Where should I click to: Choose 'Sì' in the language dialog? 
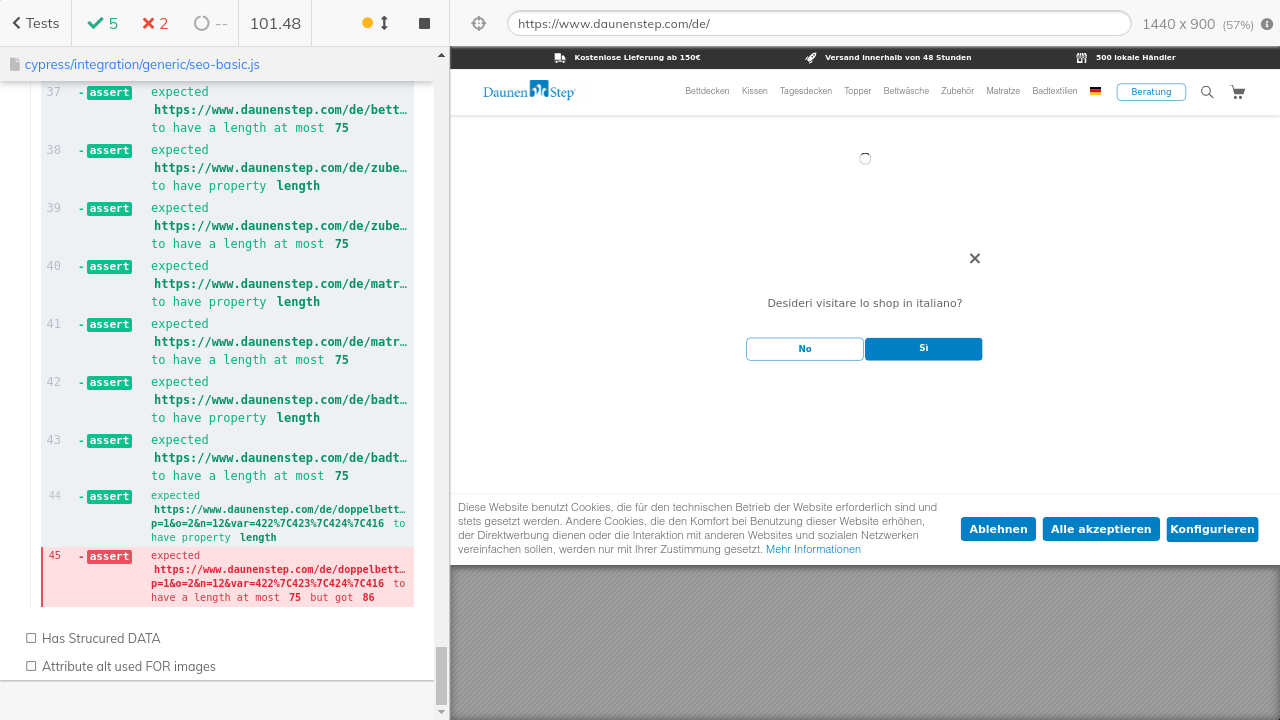point(923,349)
